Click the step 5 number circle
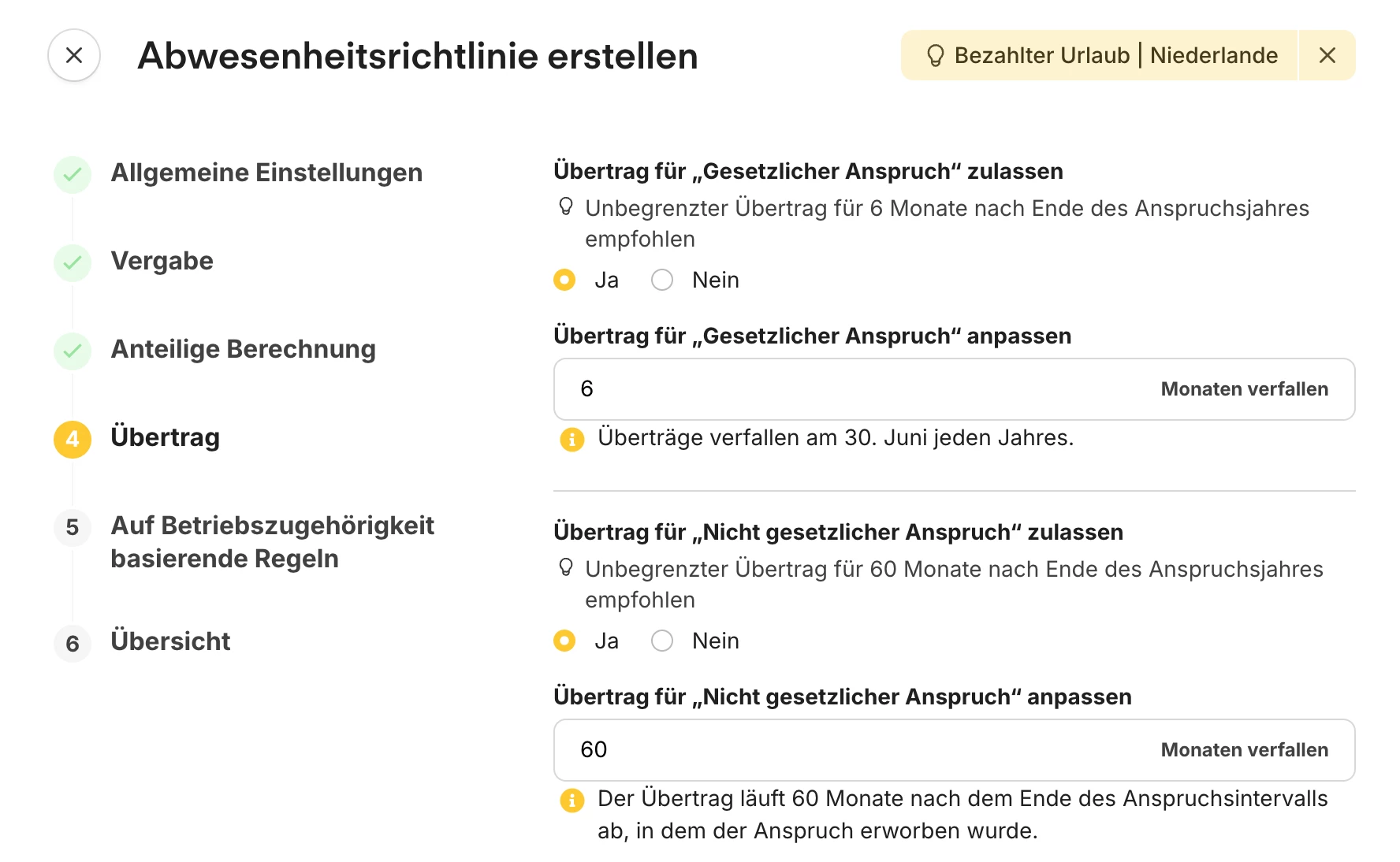This screenshot has height=862, width=1400. click(73, 527)
